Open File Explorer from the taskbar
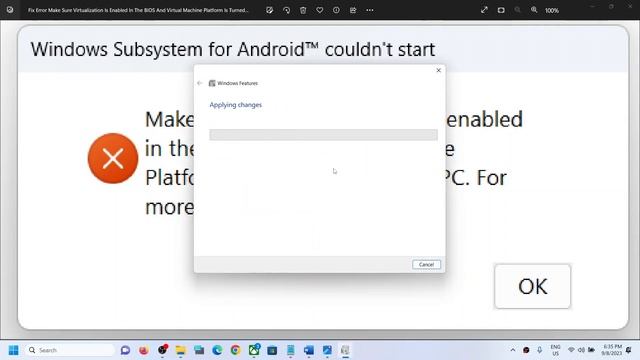 coord(180,350)
